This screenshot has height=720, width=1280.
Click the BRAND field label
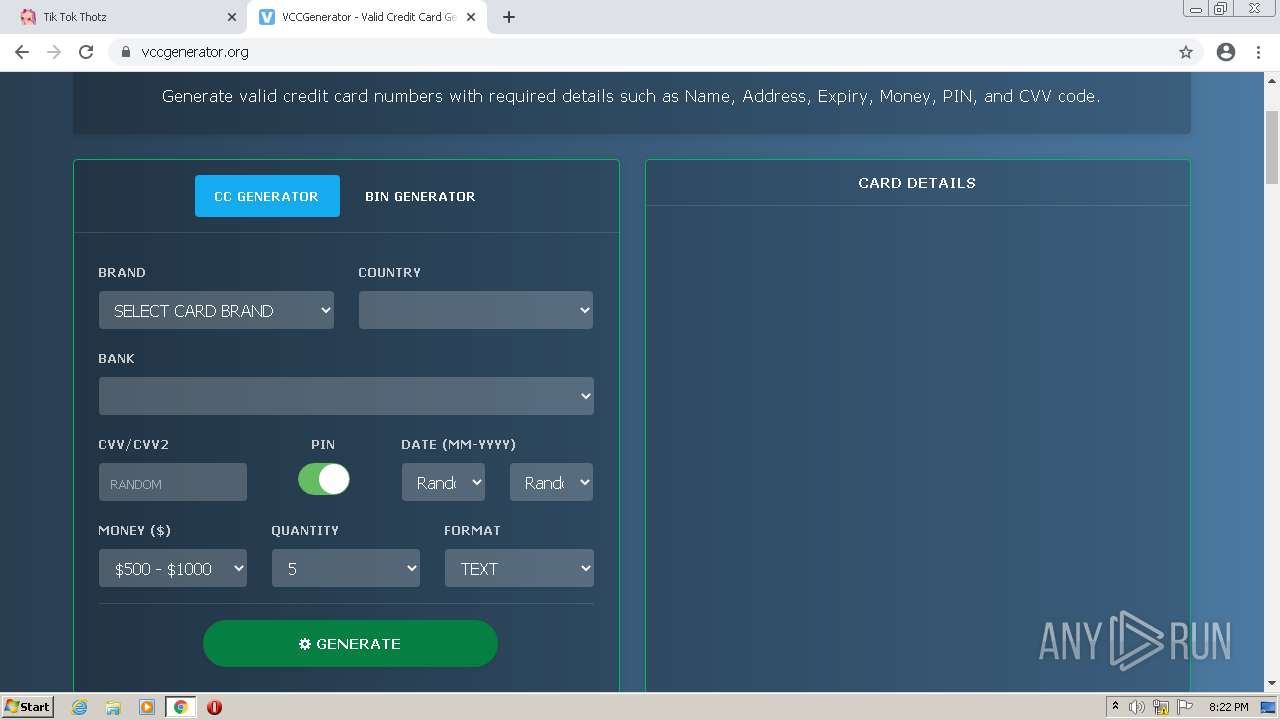point(122,272)
